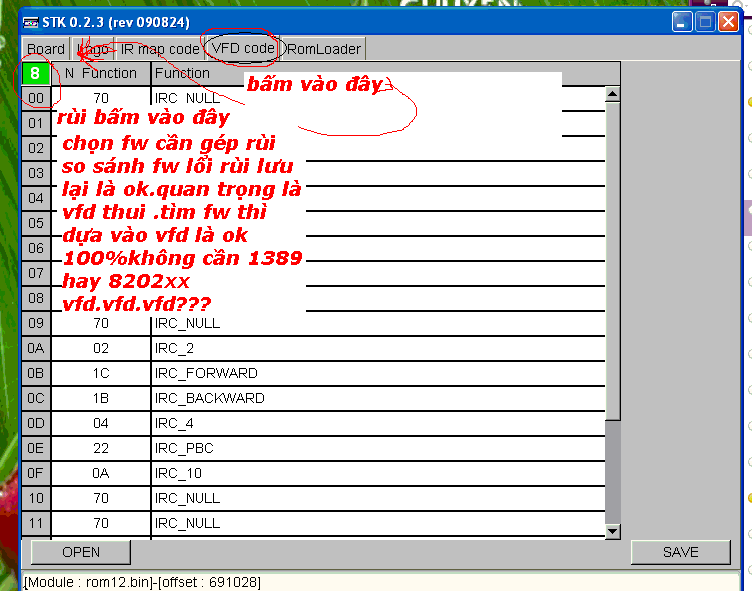This screenshot has width=752, height=591.
Task: Click the IRC_PBC function cell
Action: 378,448
